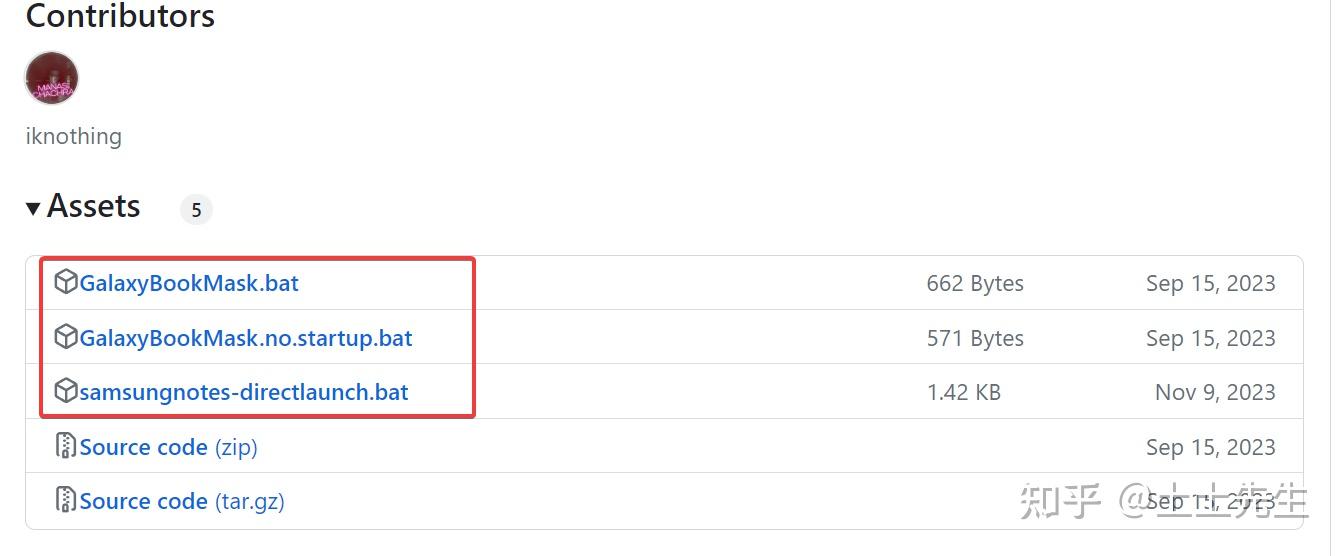Click the Contributors heading
Screen dimensions: 1344x556
click(x=120, y=17)
